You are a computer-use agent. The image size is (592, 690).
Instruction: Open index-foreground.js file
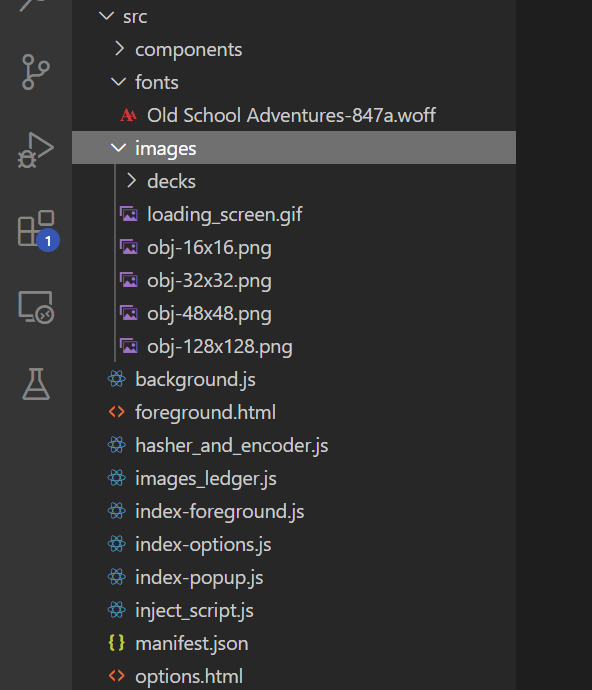pyautogui.click(x=219, y=512)
